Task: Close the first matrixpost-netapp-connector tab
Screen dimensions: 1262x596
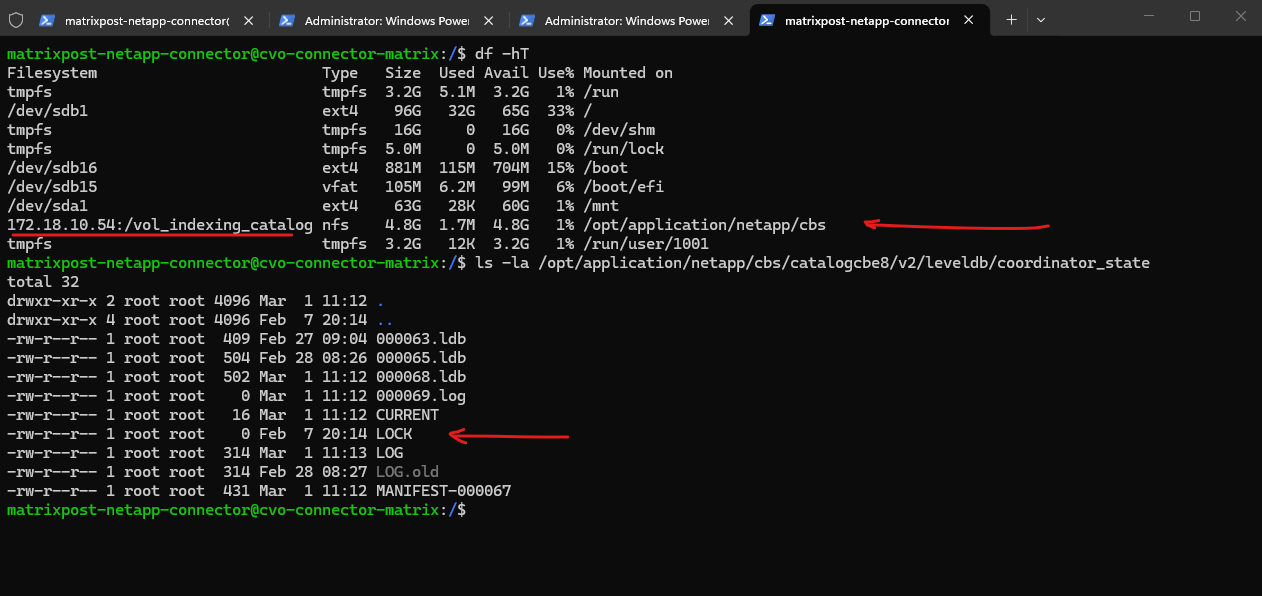Action: (248, 20)
